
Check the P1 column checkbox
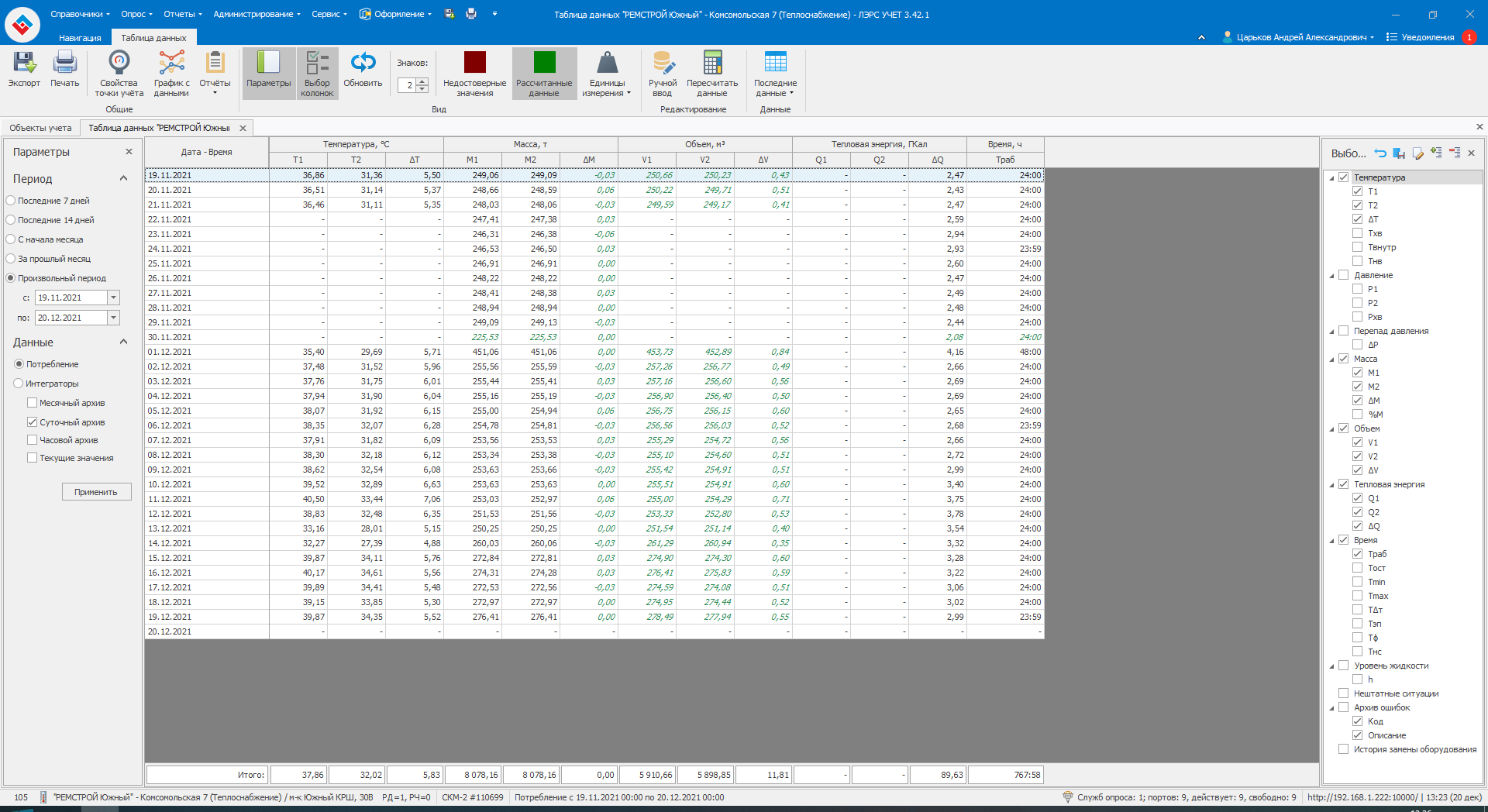pos(1357,289)
